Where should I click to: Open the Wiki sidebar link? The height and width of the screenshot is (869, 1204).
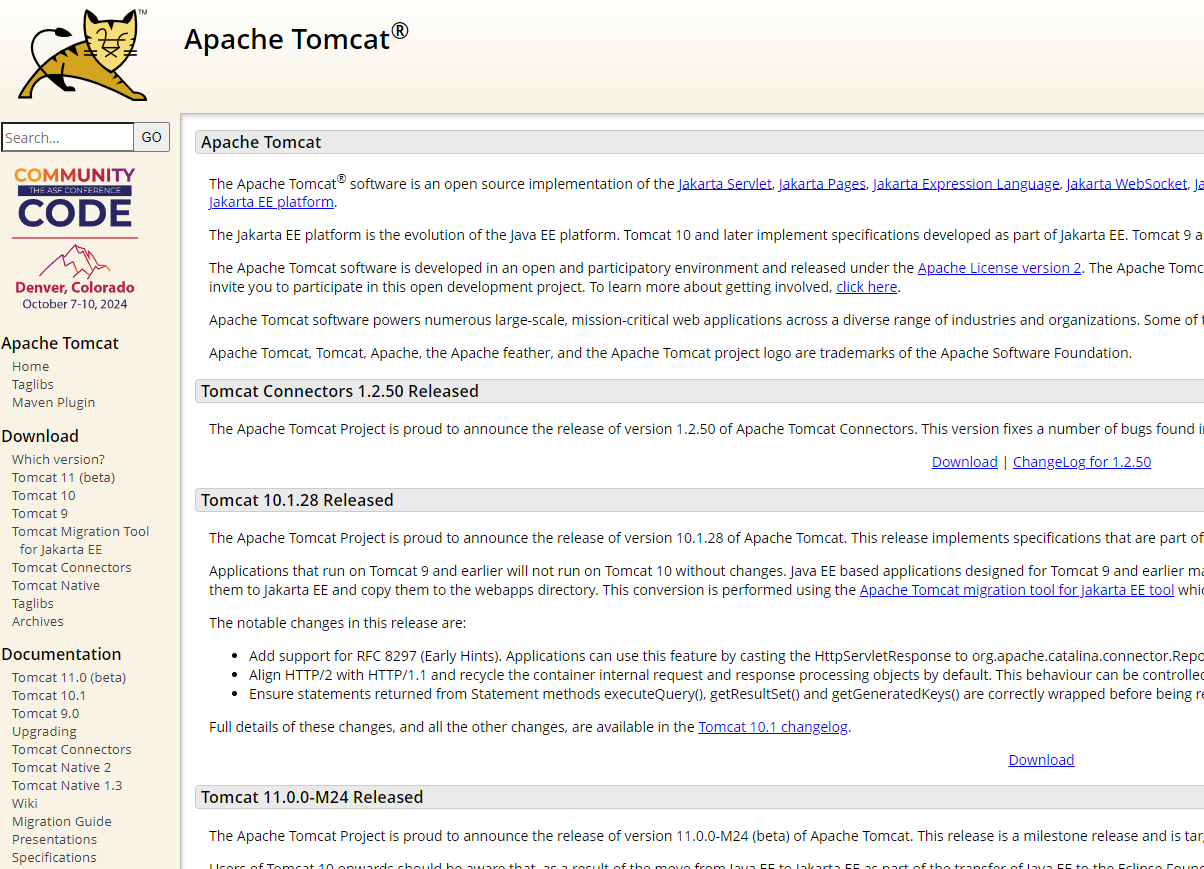coord(25,803)
